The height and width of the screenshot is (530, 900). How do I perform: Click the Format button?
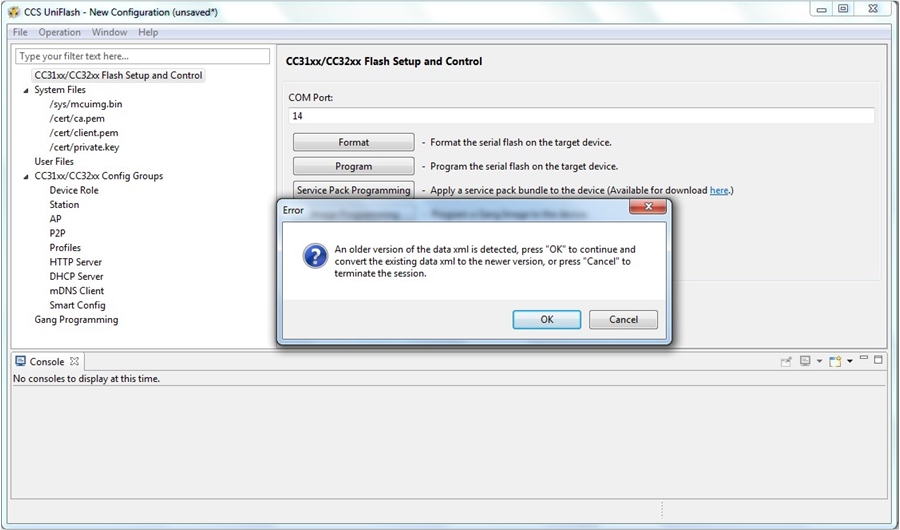coord(354,142)
